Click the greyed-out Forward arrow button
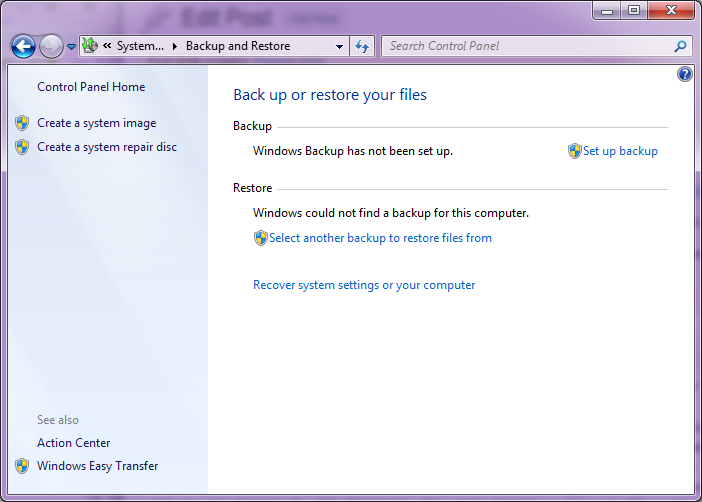This screenshot has height=502, width=702. pyautogui.click(x=51, y=46)
